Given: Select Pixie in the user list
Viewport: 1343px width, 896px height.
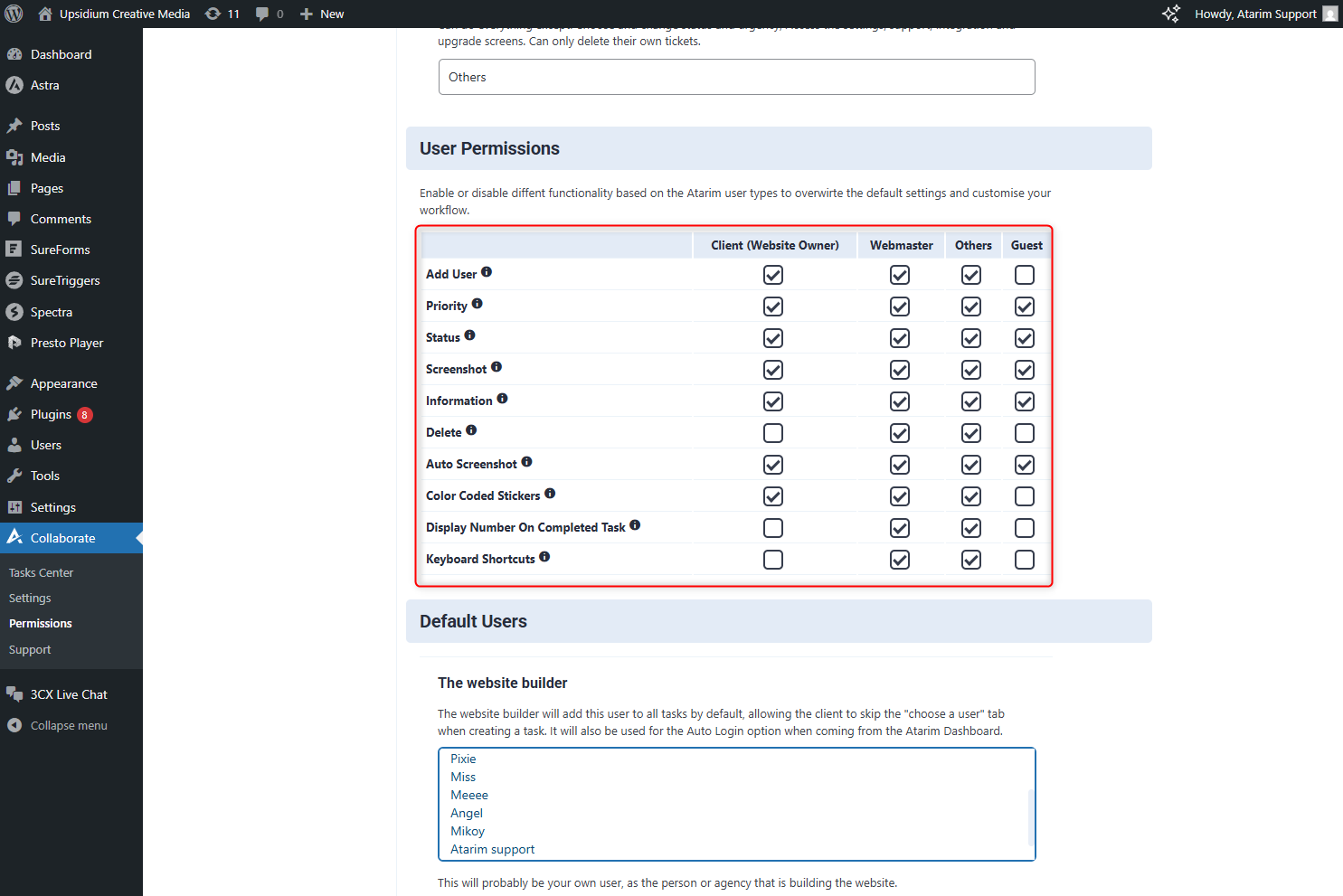Looking at the screenshot, I should coord(463,759).
